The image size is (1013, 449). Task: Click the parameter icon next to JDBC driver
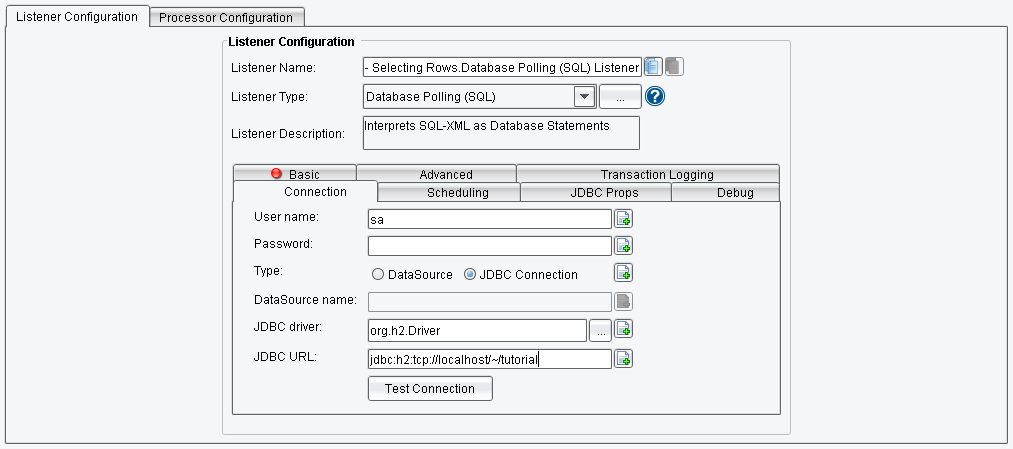click(623, 329)
